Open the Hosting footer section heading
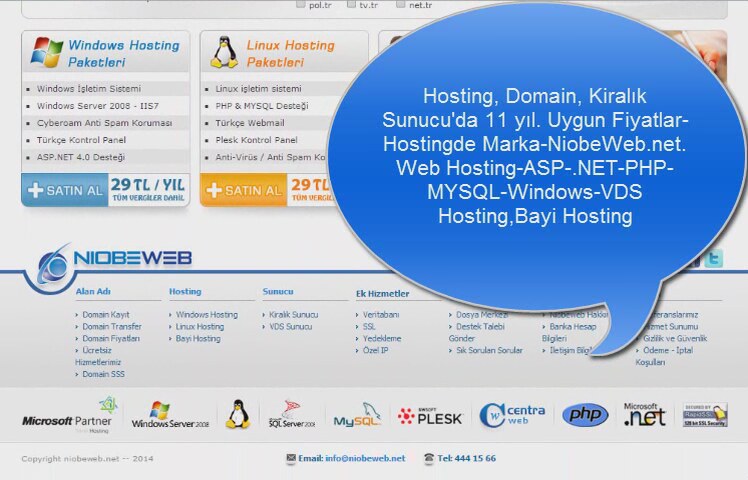This screenshot has height=480, width=748. pyautogui.click(x=185, y=292)
